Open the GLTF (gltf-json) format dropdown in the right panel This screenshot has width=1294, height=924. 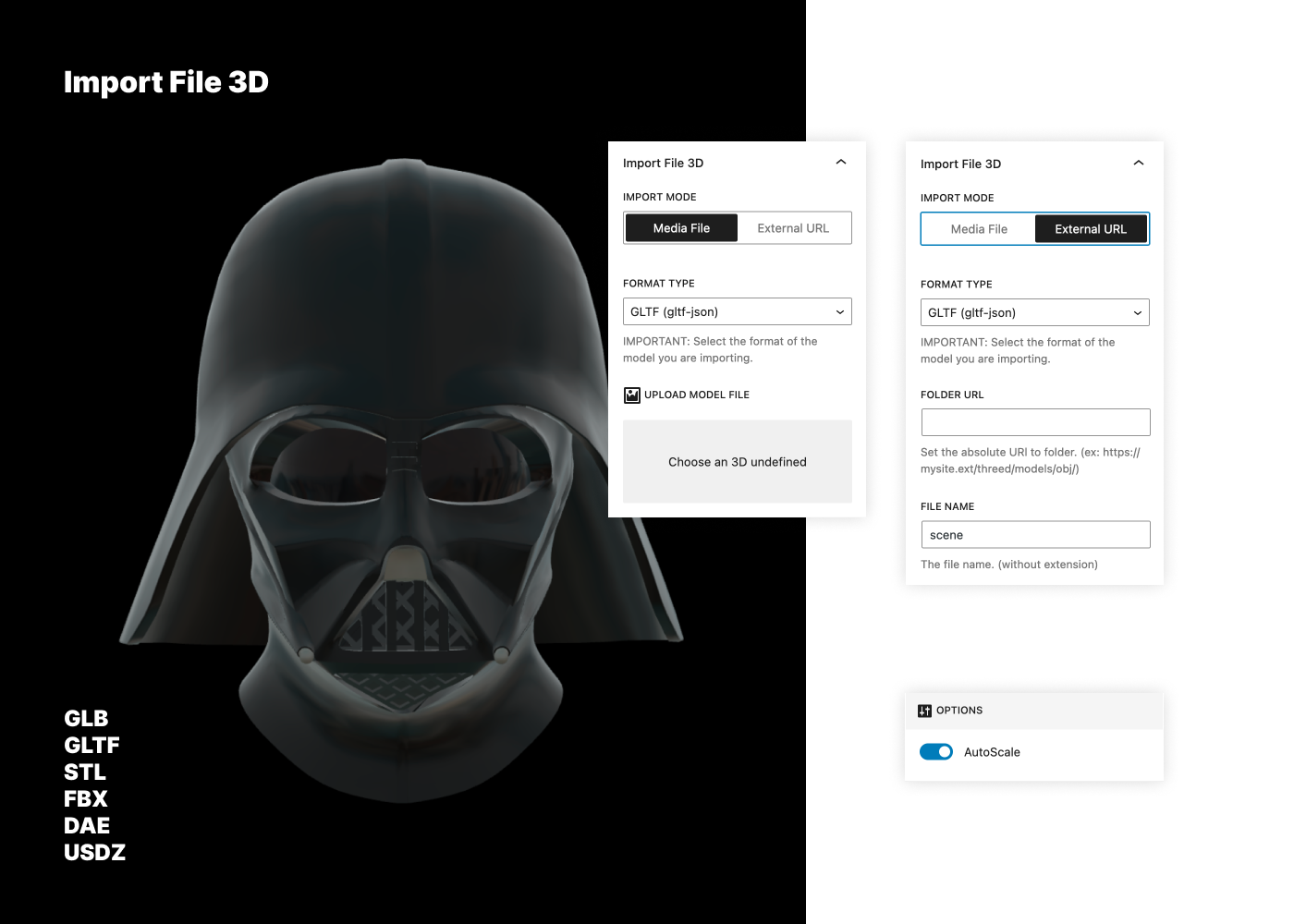(x=1034, y=312)
